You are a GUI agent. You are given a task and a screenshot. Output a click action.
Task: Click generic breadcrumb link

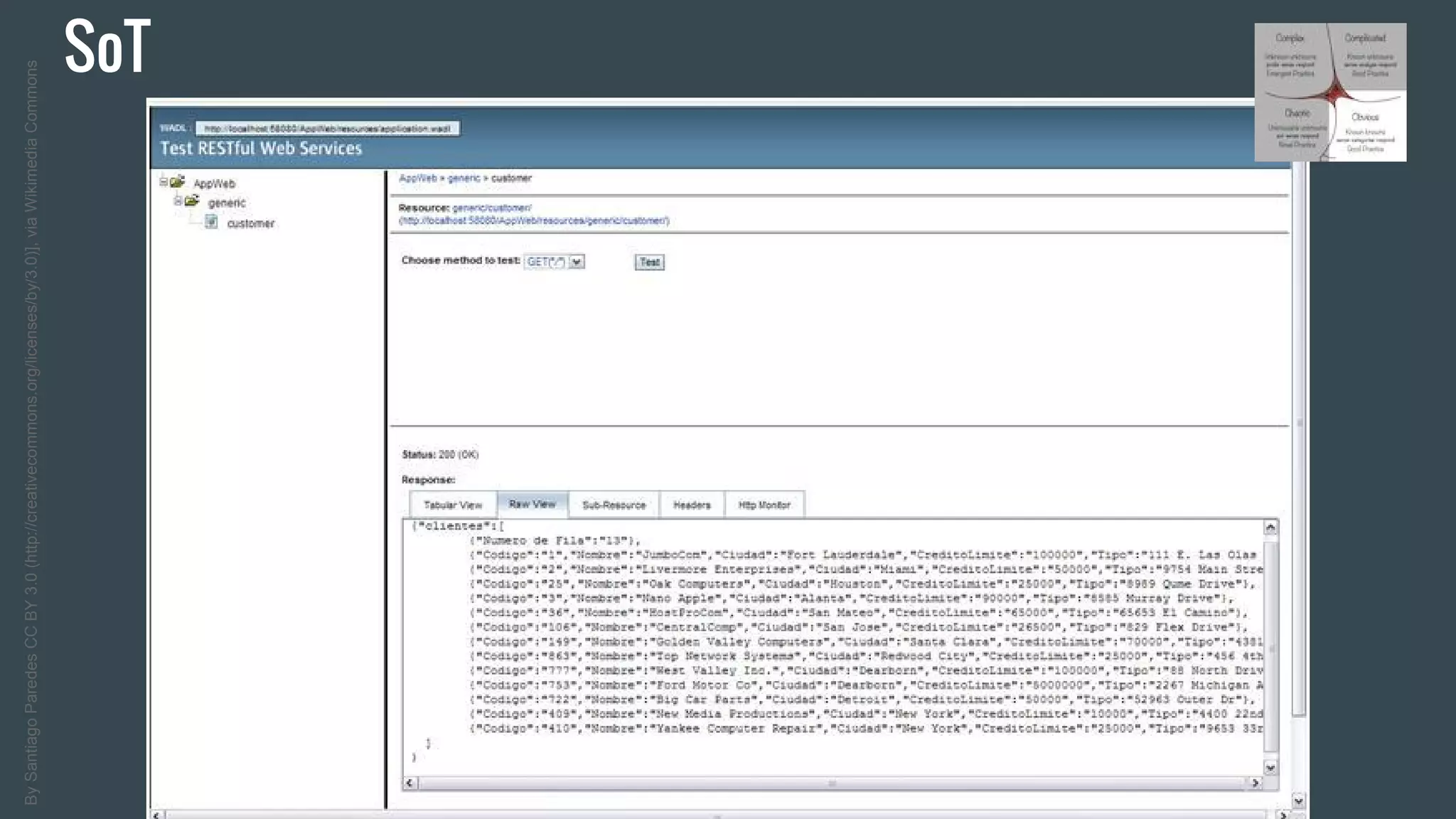pos(464,178)
